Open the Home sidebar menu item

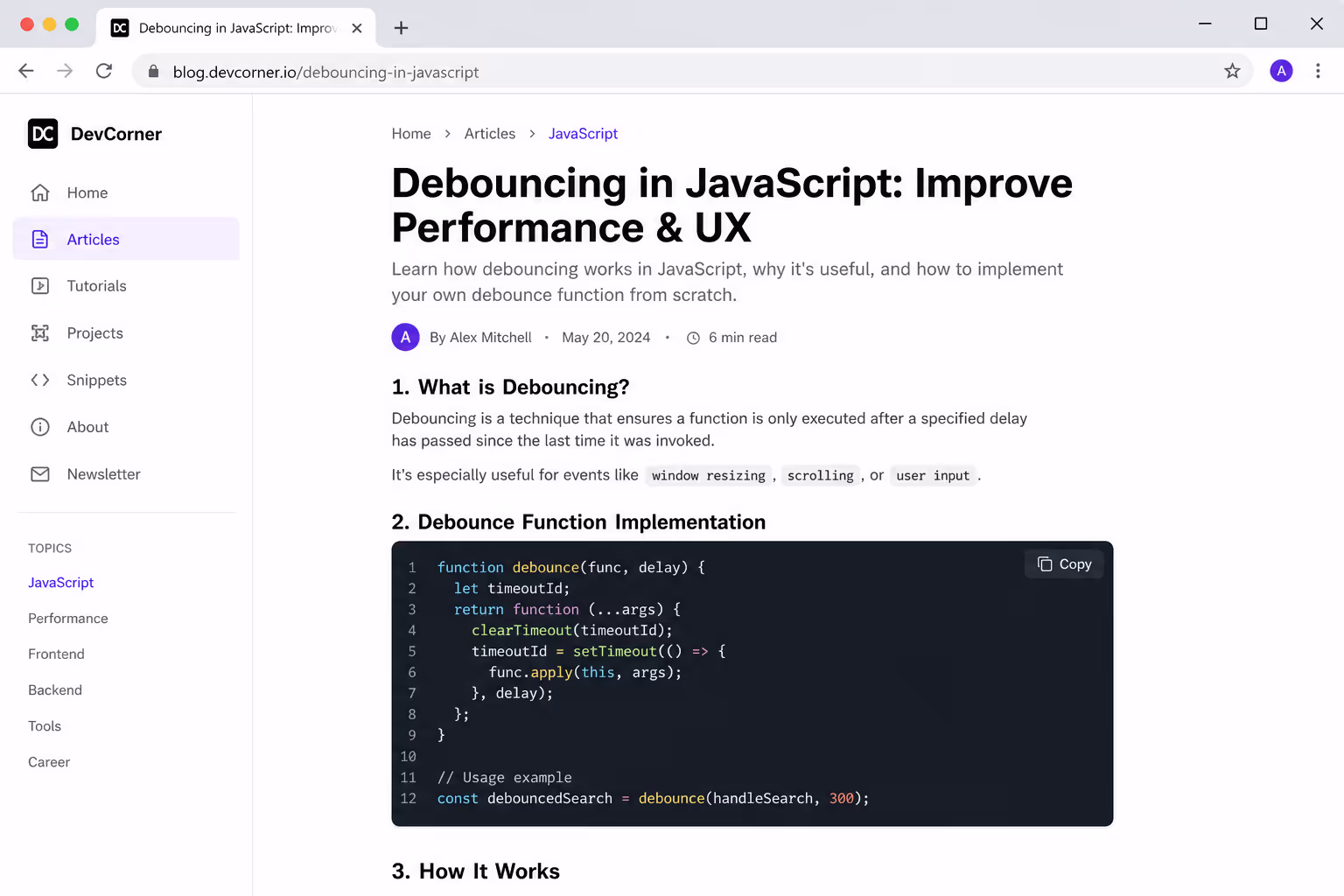[x=126, y=192]
